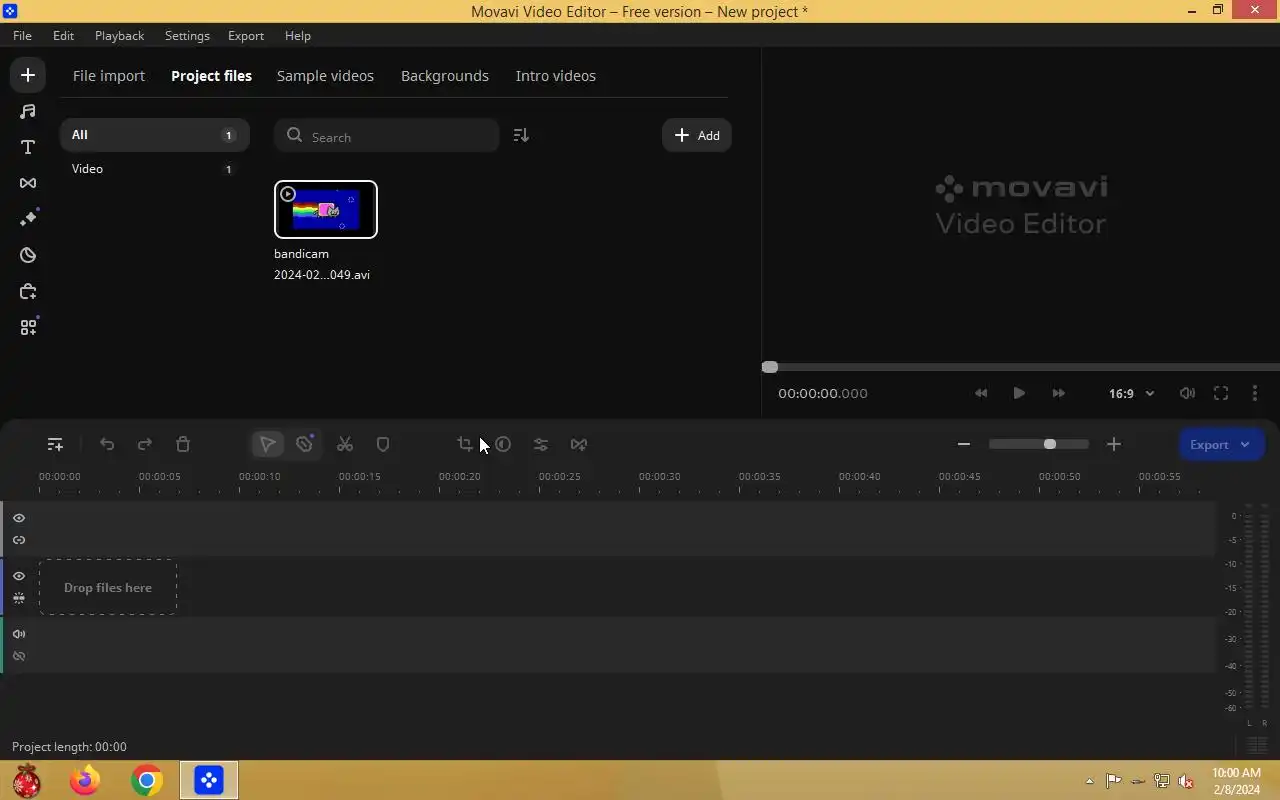
Task: Select the Blade cutting mode tool
Action: (305, 444)
